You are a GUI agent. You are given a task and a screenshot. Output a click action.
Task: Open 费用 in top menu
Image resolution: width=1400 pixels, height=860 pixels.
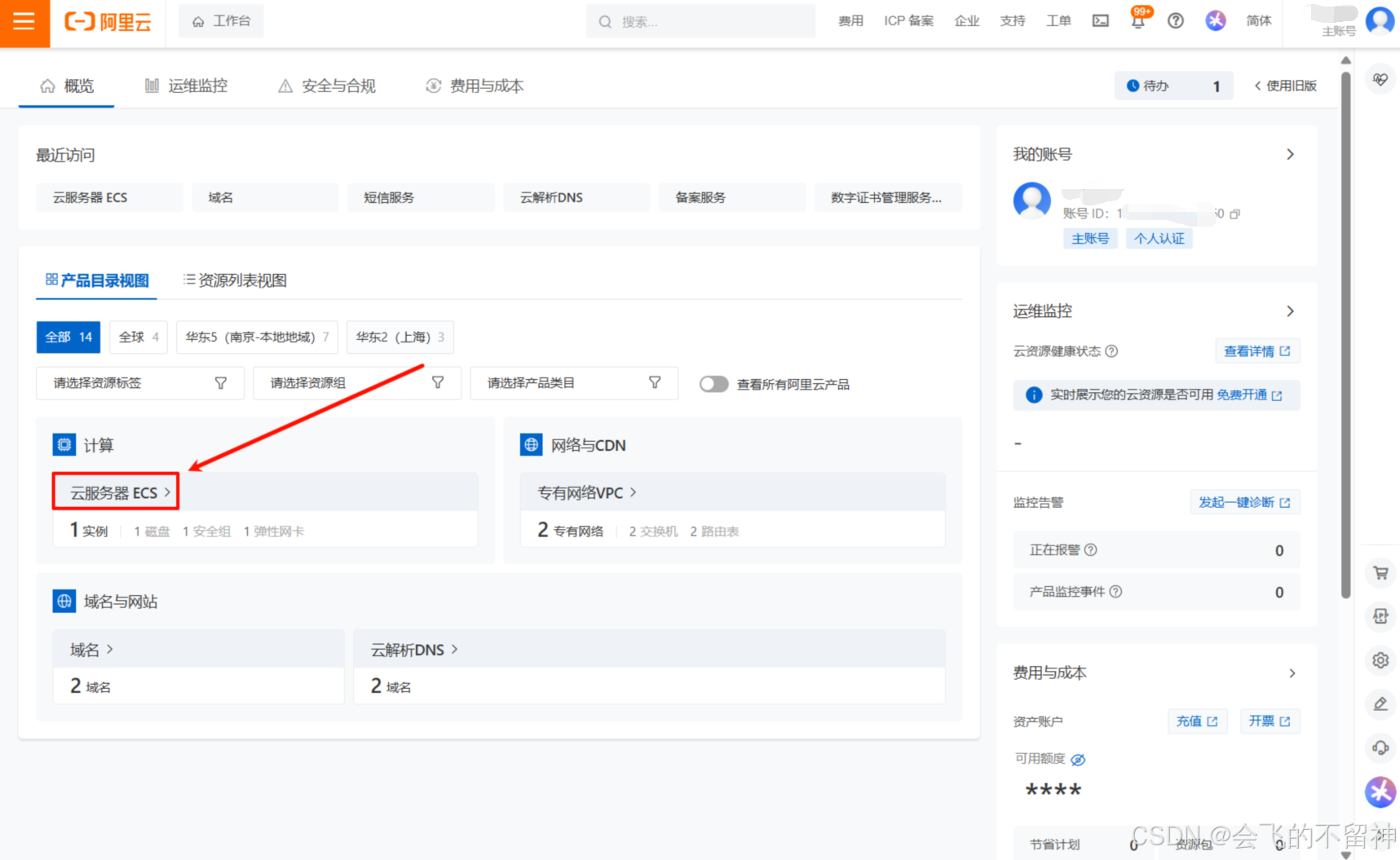[x=850, y=21]
